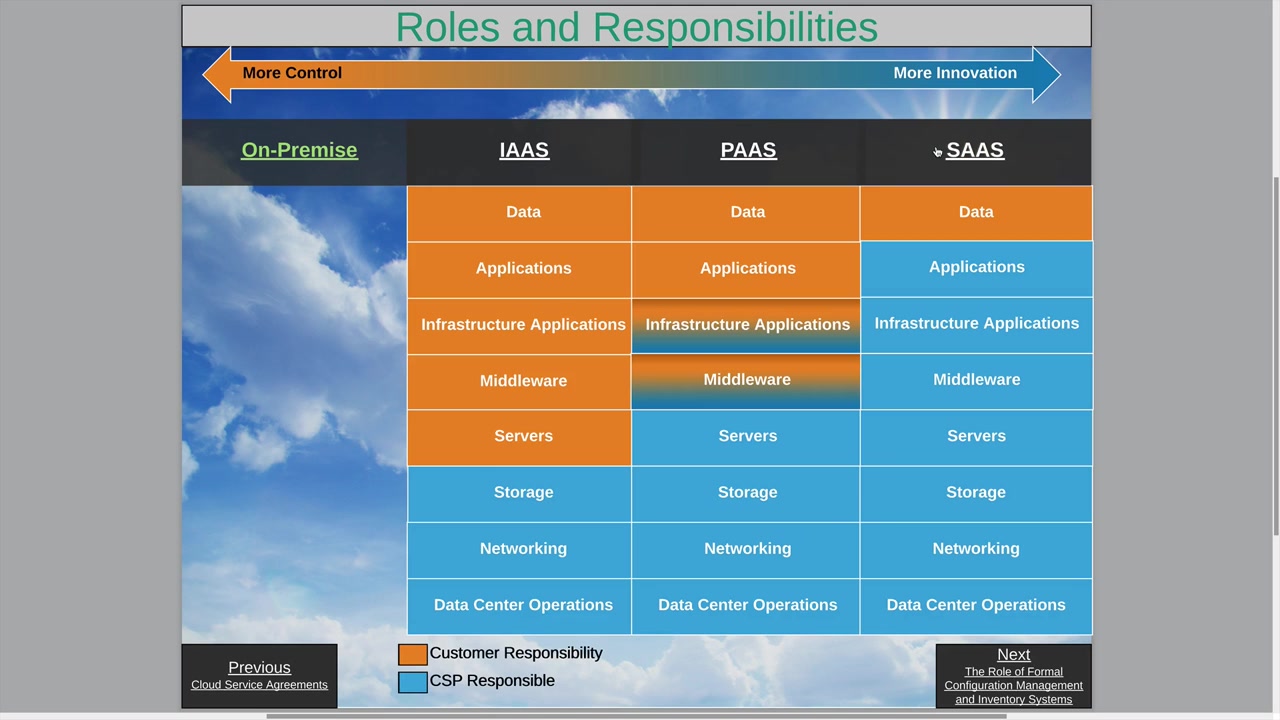Click the PAAS Storage cell

coord(746,494)
